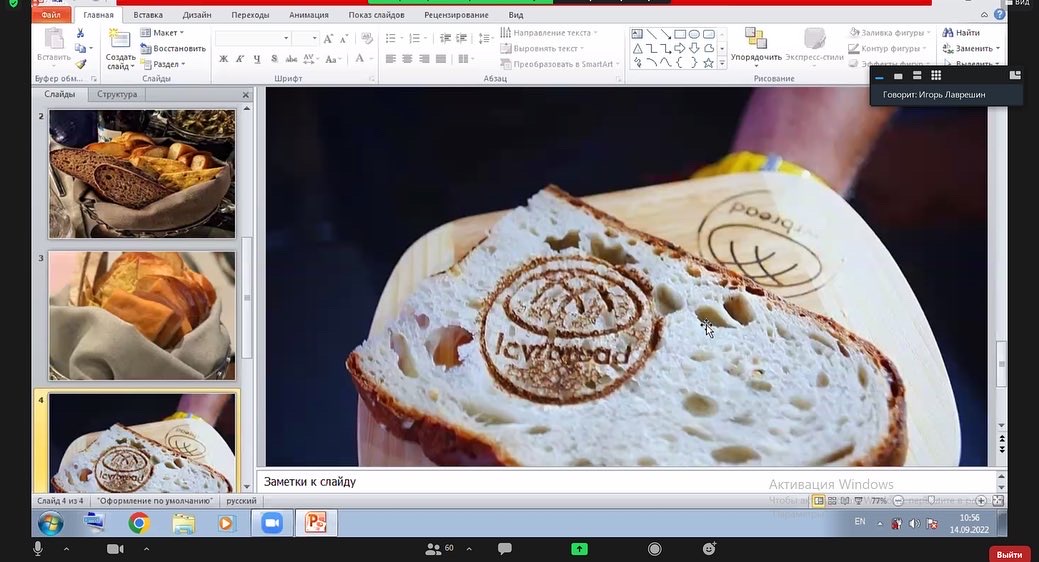
Task: Switch to the Переходы ribbon tab
Action: point(250,15)
